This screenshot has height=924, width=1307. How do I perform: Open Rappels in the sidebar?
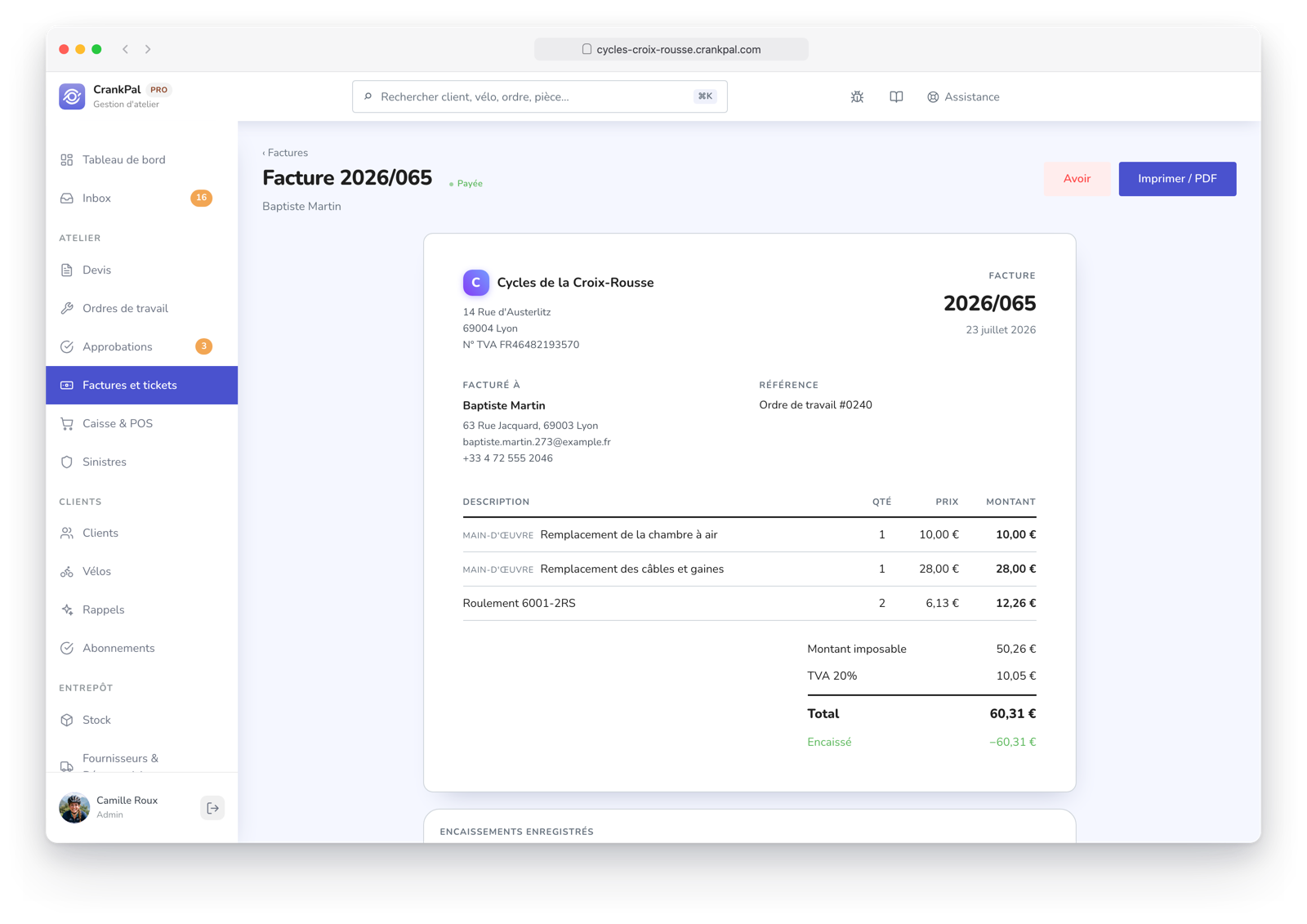[x=141, y=609]
